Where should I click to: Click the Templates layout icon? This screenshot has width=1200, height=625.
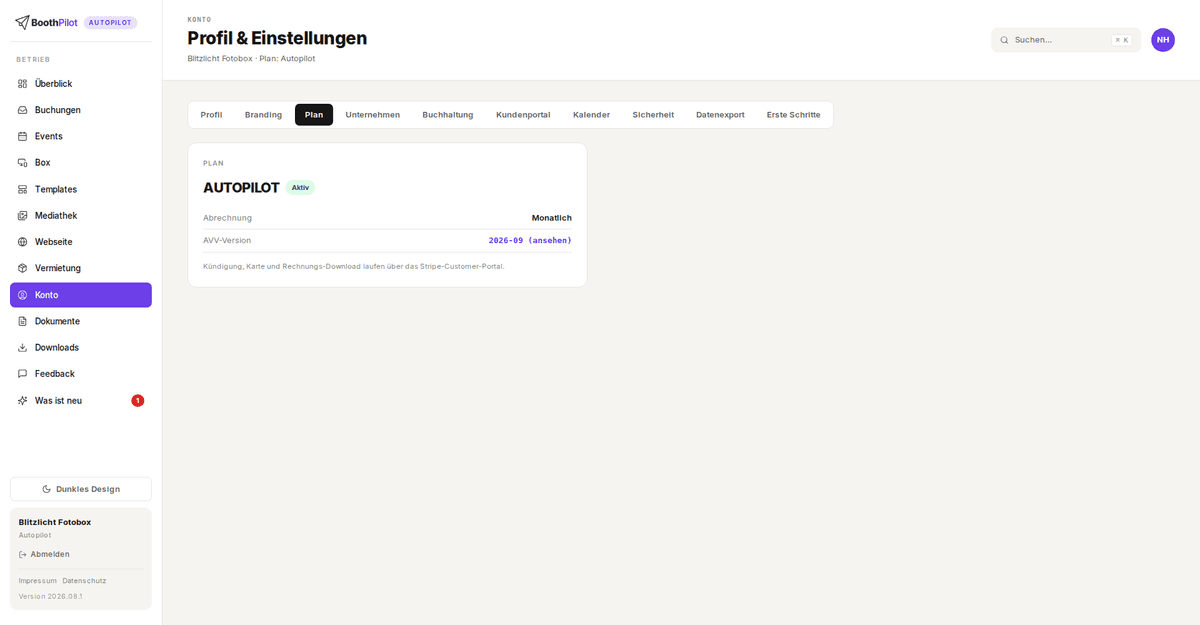23,189
